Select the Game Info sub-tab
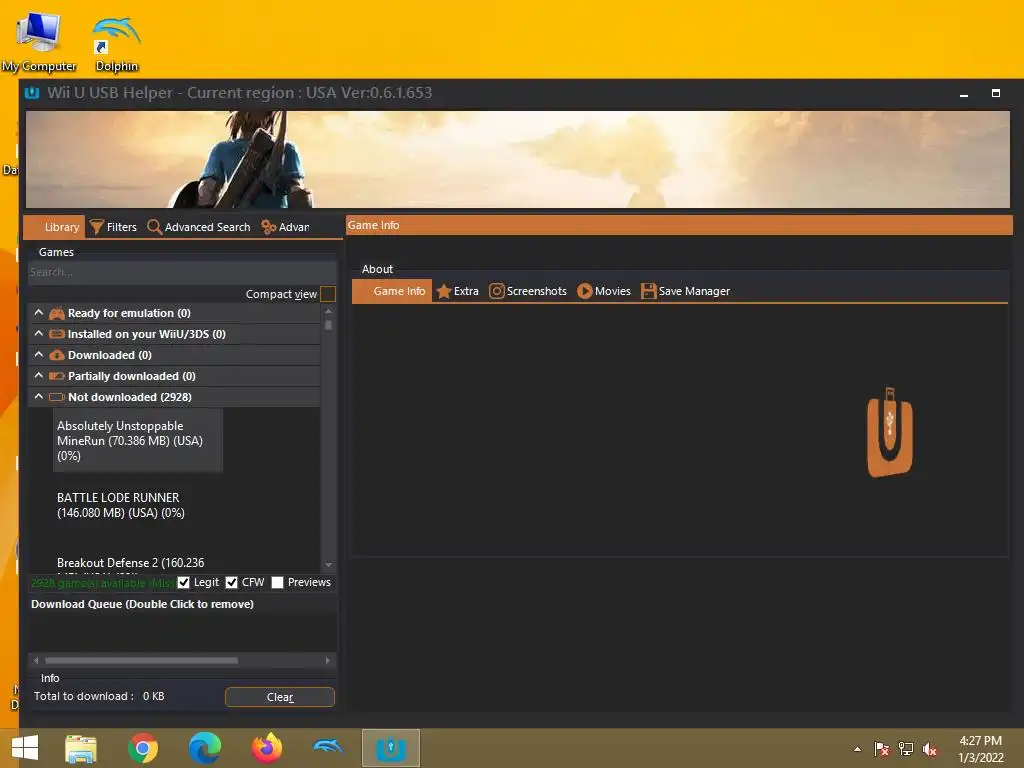Image resolution: width=1024 pixels, height=768 pixels. [392, 291]
